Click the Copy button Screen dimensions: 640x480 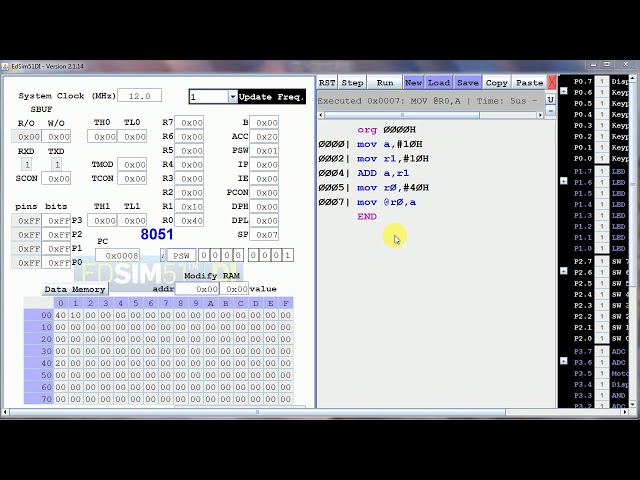click(x=496, y=82)
